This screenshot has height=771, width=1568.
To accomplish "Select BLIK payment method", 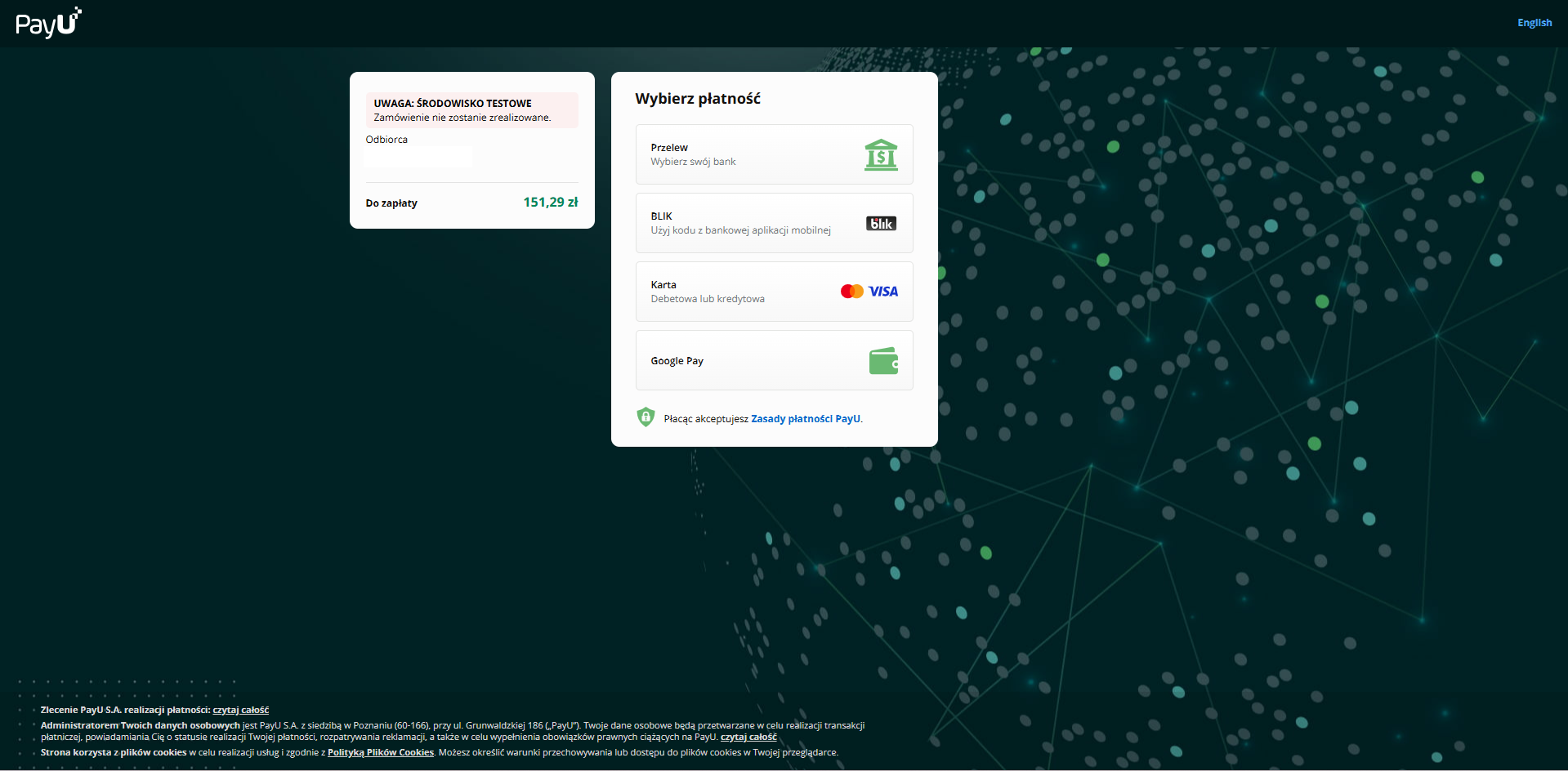I will coord(775,223).
